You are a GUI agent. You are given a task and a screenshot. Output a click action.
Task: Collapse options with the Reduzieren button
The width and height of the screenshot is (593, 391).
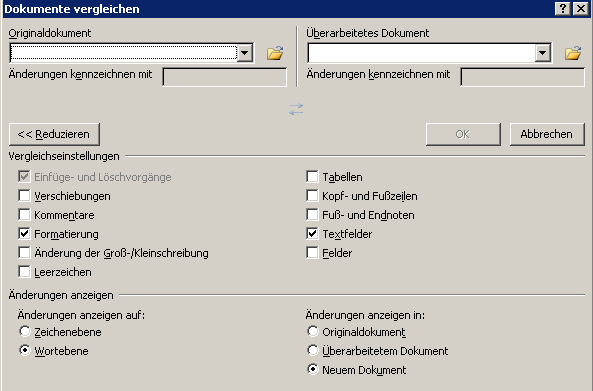click(54, 134)
